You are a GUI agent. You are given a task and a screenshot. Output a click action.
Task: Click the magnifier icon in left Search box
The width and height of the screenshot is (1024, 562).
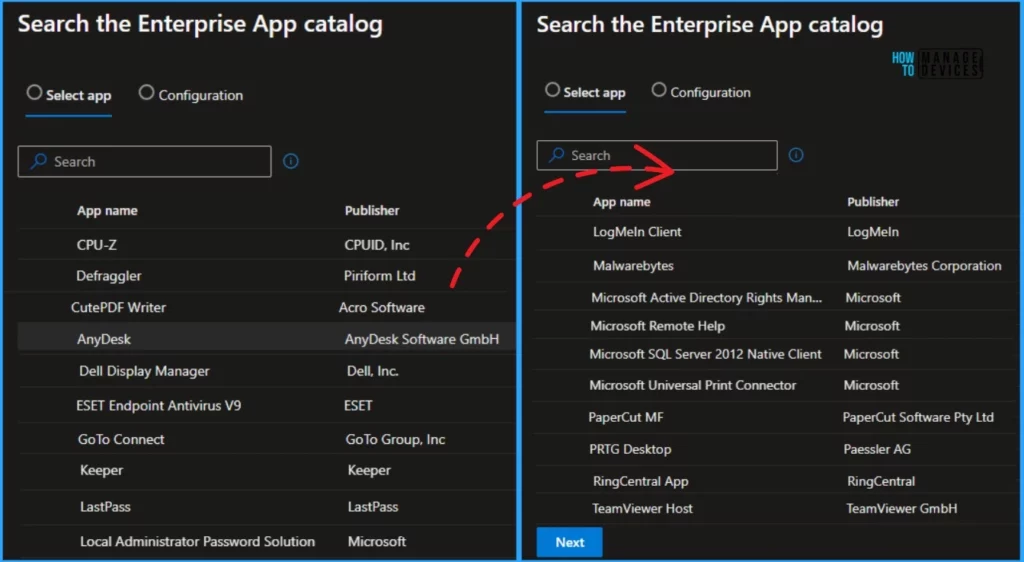click(39, 161)
